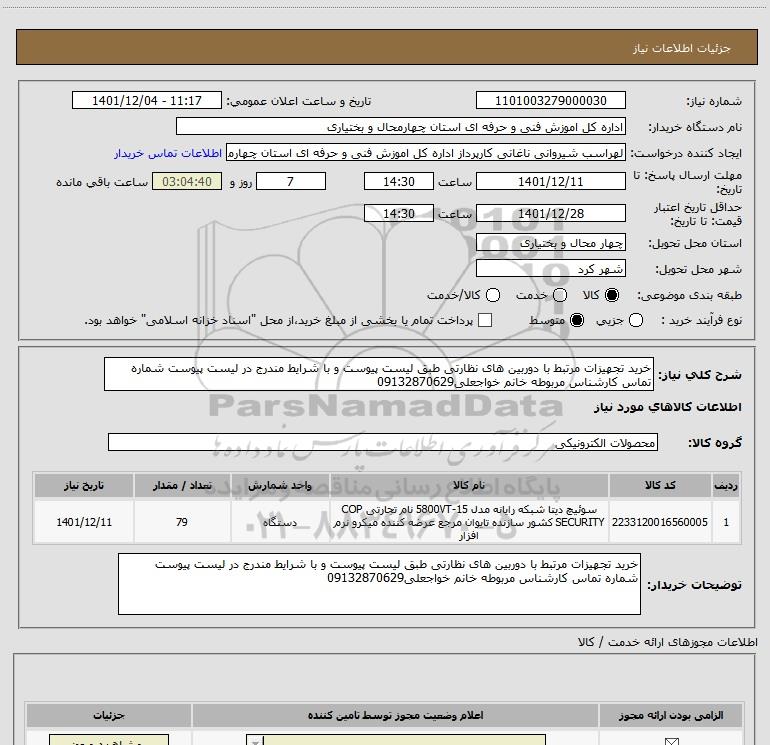Click the واحد شمارش column header
The image size is (770, 745).
280,485
